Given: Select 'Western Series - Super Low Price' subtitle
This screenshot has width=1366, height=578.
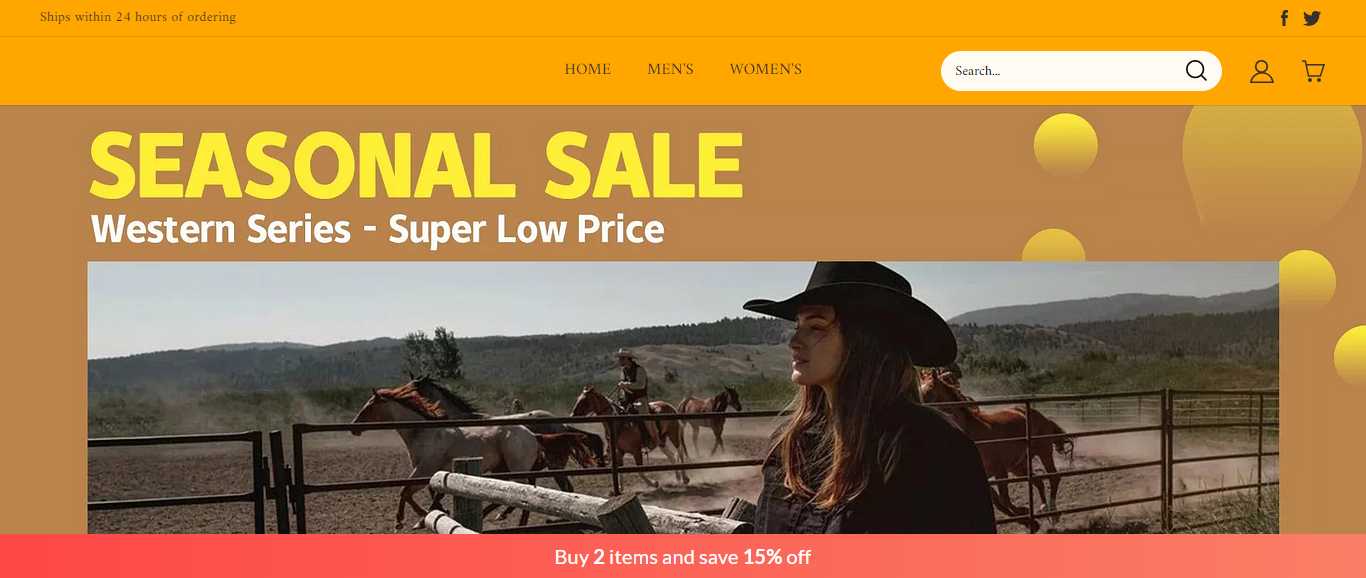Looking at the screenshot, I should click(377, 229).
